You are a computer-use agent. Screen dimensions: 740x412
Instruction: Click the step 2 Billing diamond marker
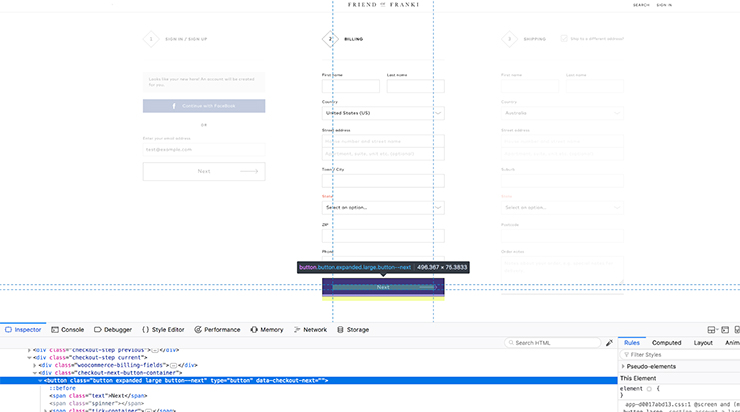click(330, 39)
